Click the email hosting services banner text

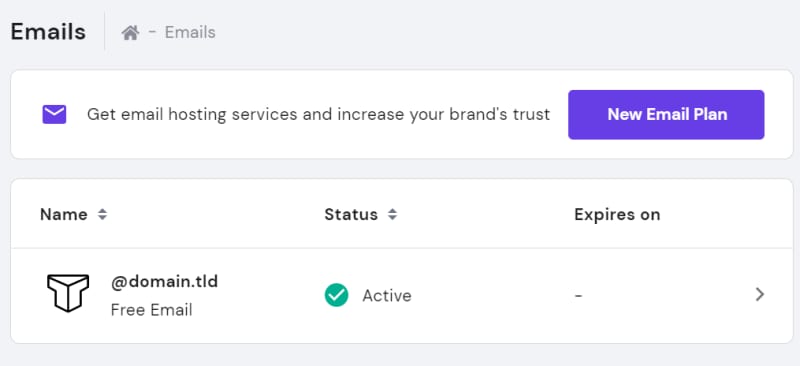pyautogui.click(x=318, y=114)
